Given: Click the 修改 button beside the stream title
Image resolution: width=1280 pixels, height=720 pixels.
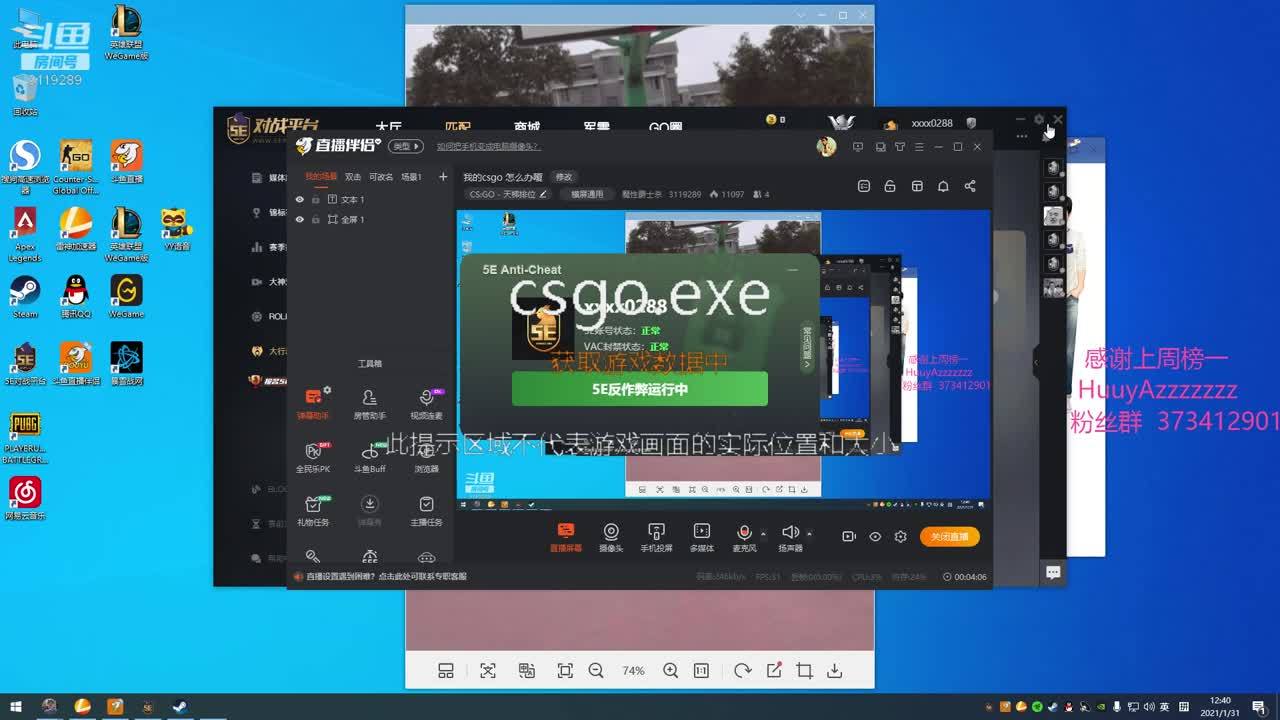Looking at the screenshot, I should (564, 177).
